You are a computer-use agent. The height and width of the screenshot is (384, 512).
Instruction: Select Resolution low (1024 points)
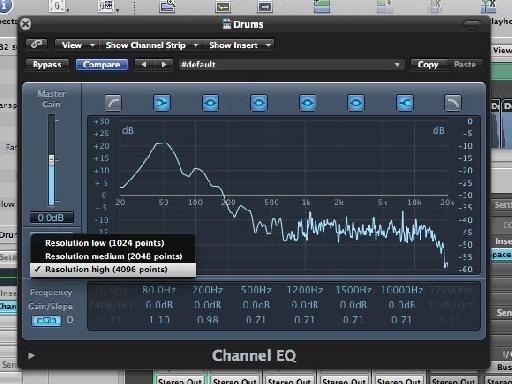point(113,243)
